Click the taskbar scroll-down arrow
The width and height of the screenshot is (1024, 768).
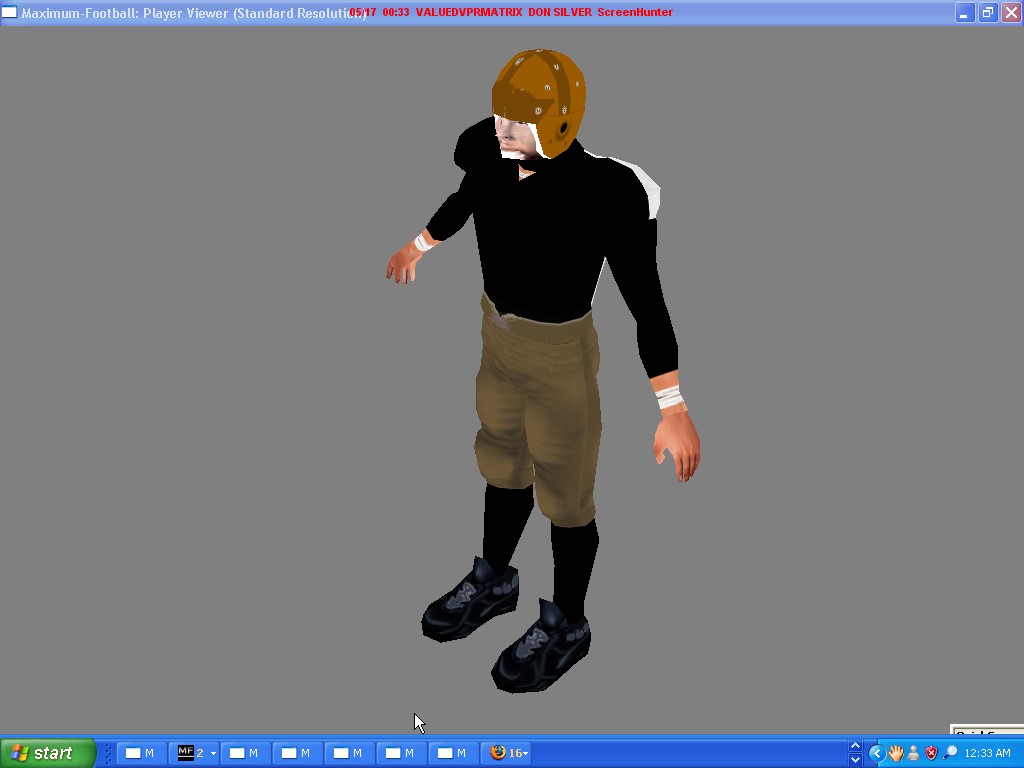855,760
